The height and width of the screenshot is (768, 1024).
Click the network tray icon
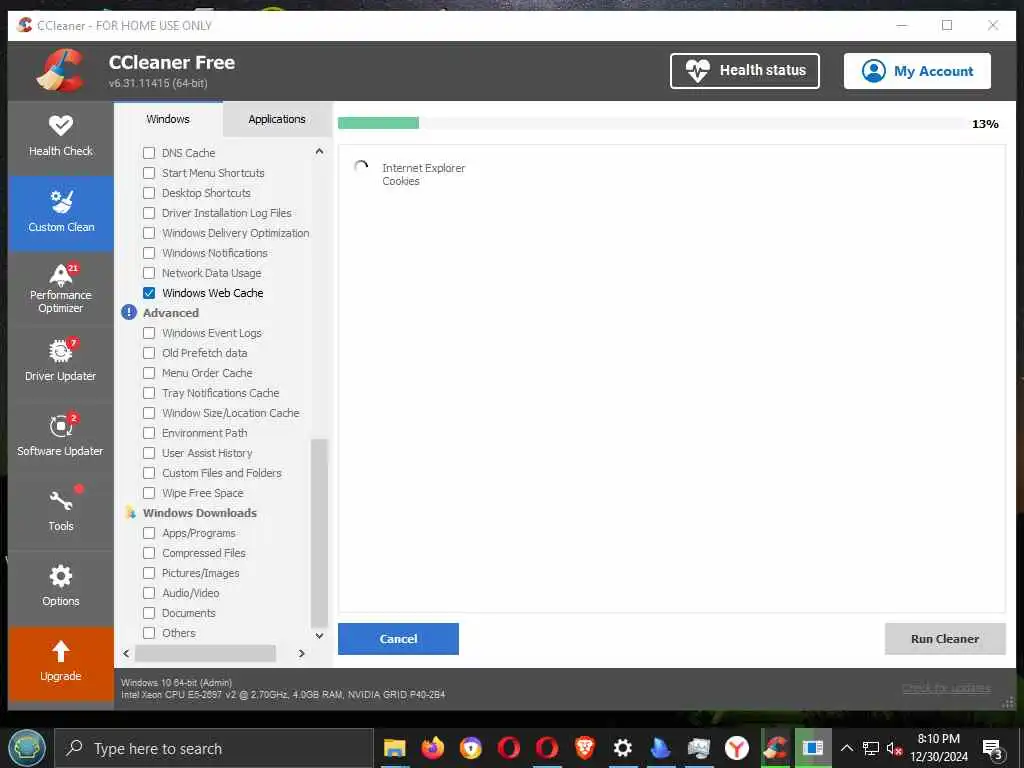coord(871,748)
